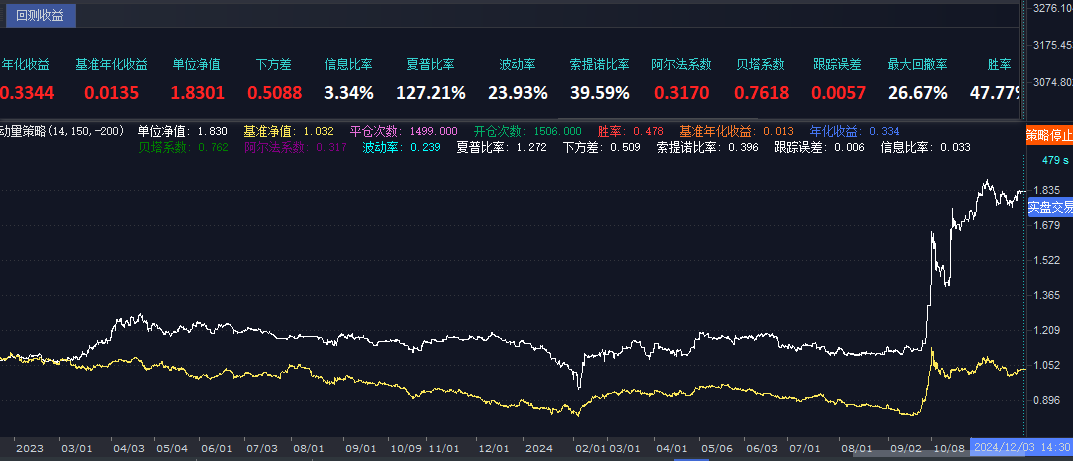The height and width of the screenshot is (461, 1073).
Task: Click the chart legend 平仓次数: 1499.000
Action: (403, 131)
